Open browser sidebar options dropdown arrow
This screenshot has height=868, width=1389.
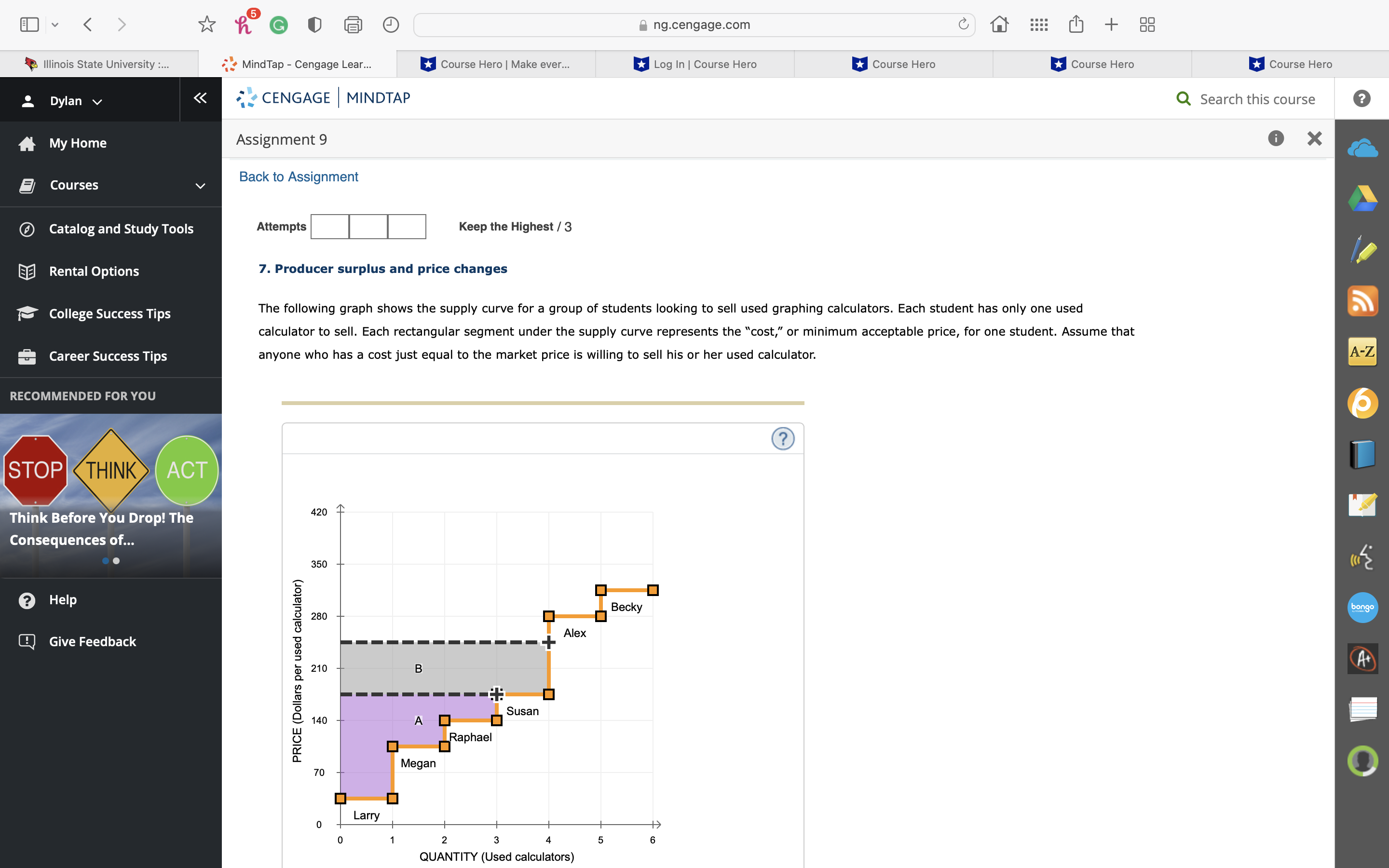pyautogui.click(x=55, y=25)
